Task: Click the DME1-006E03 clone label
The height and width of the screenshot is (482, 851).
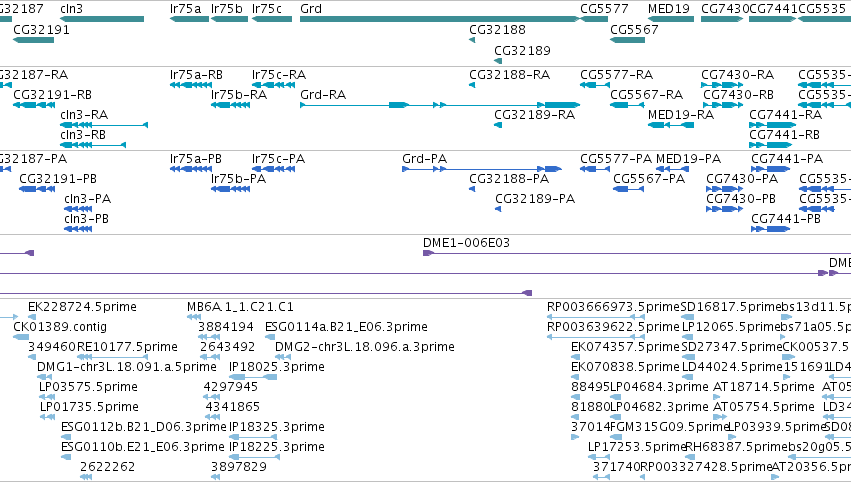Action: pyautogui.click(x=467, y=243)
